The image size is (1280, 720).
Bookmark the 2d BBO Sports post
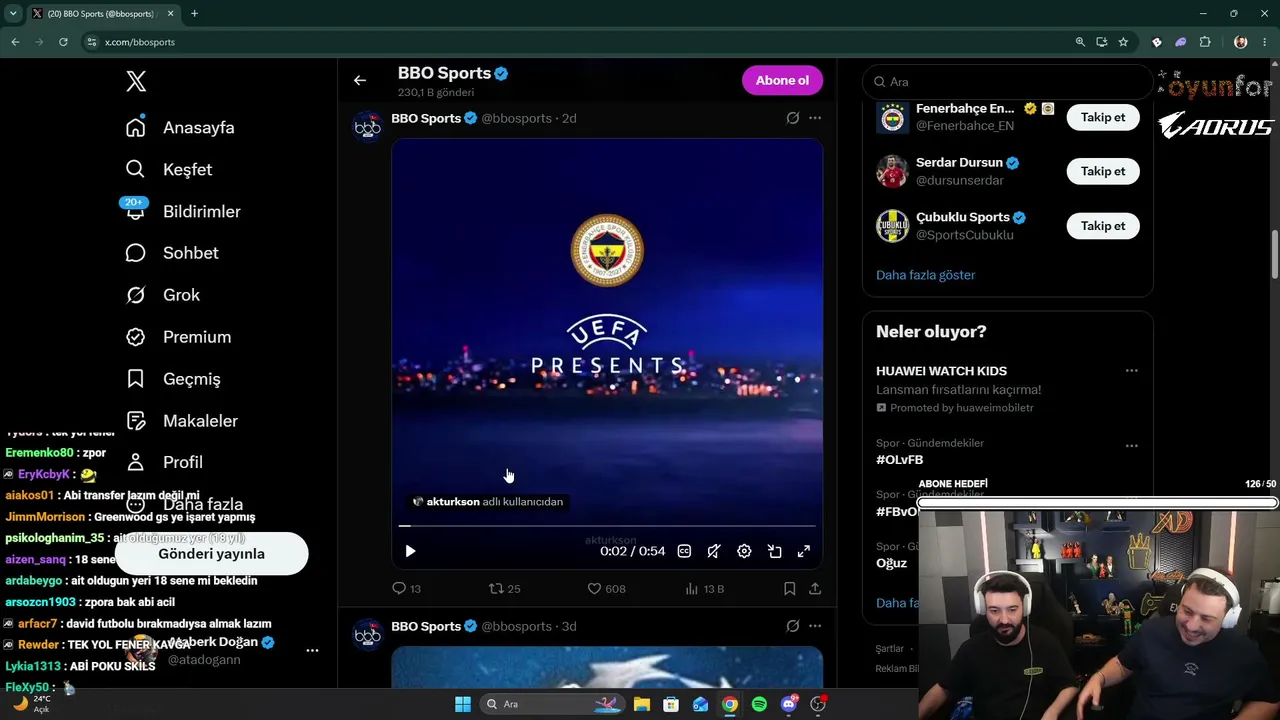789,589
